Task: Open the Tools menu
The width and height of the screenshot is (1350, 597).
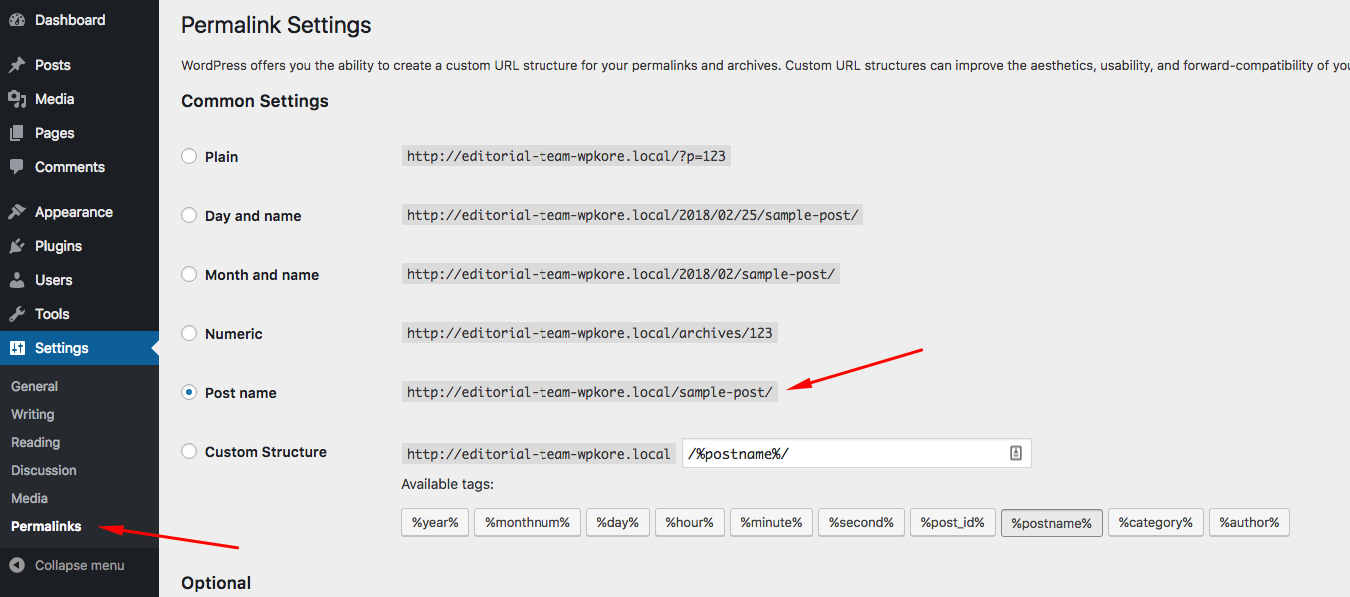Action: [52, 314]
